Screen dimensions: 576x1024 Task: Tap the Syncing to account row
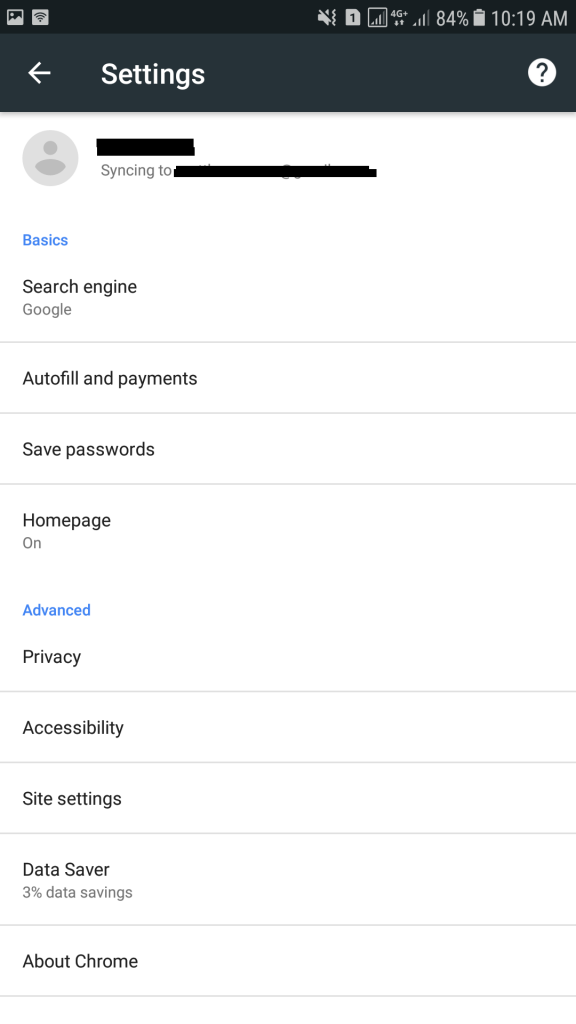[288, 158]
